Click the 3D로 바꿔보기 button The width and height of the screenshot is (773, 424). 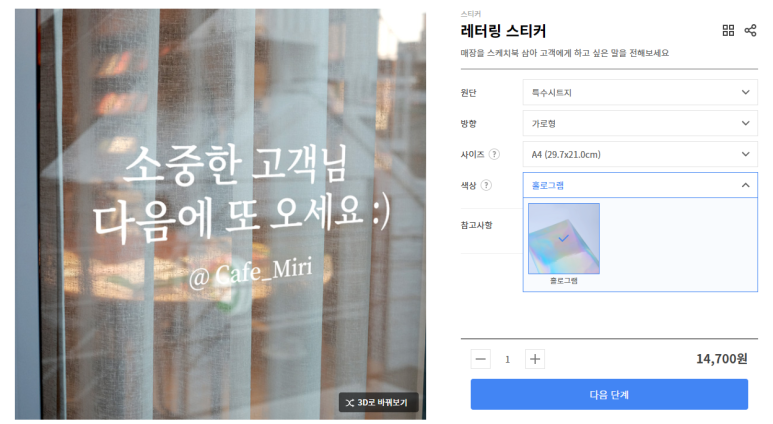pyautogui.click(x=378, y=403)
